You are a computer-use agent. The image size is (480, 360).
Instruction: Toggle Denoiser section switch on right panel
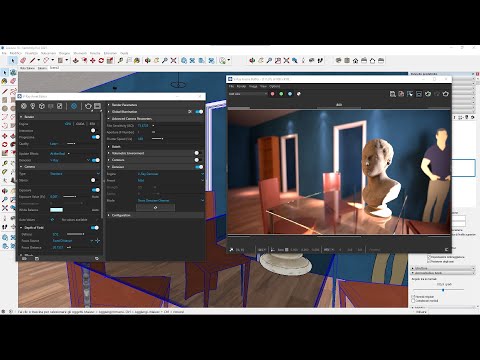199,167
